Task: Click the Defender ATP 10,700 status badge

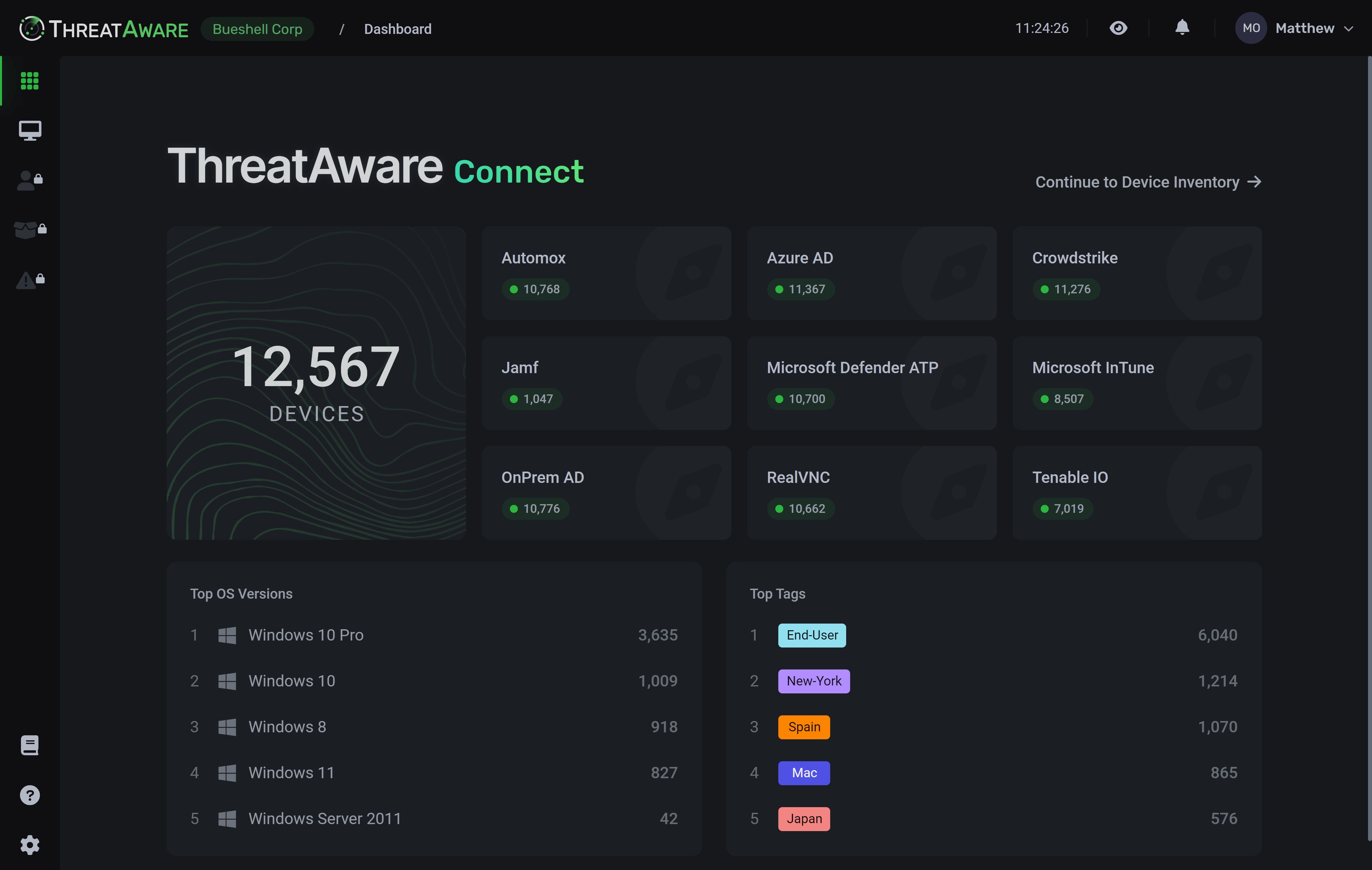Action: pos(801,399)
